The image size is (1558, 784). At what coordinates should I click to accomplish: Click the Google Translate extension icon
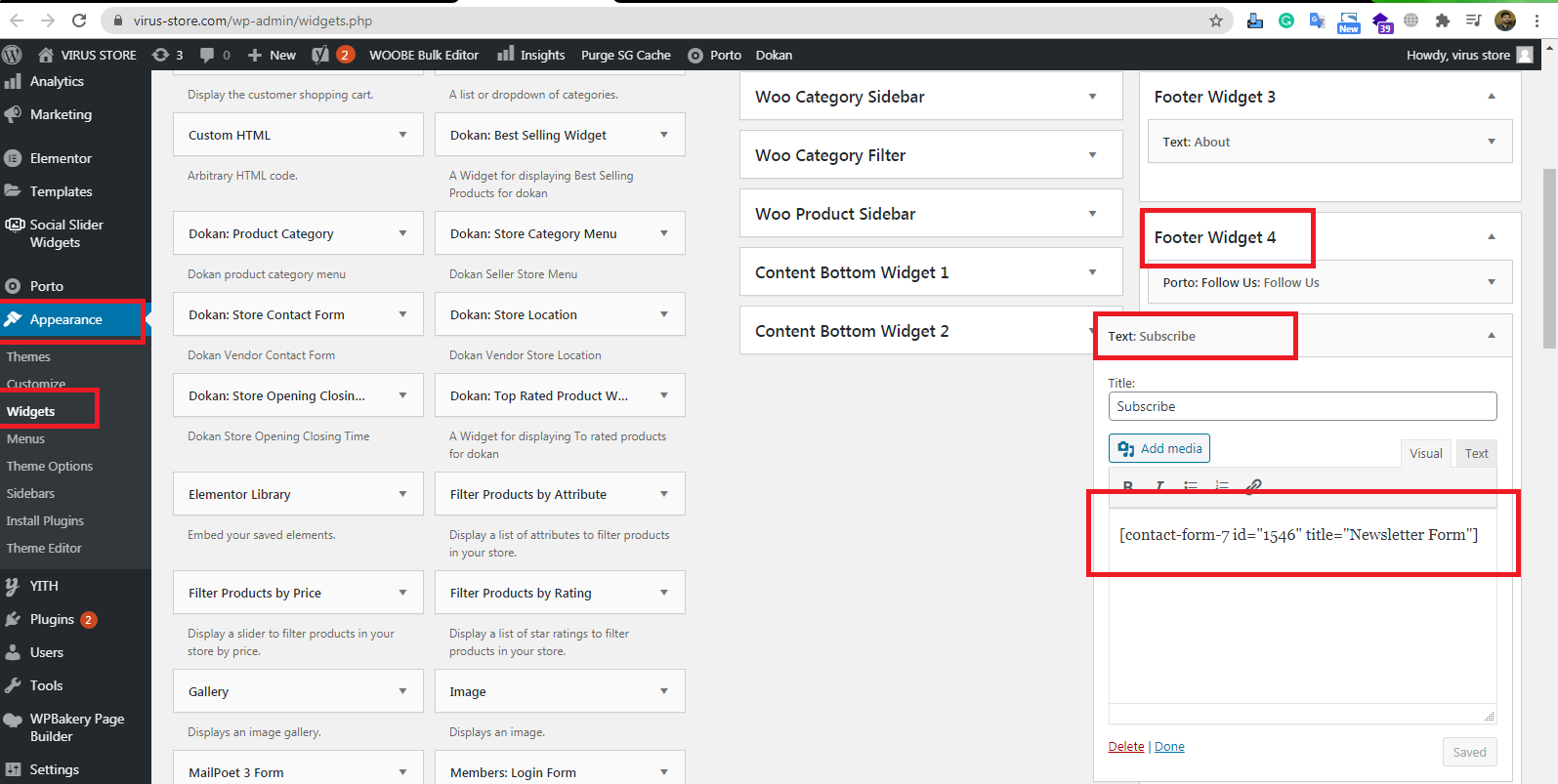point(1318,21)
